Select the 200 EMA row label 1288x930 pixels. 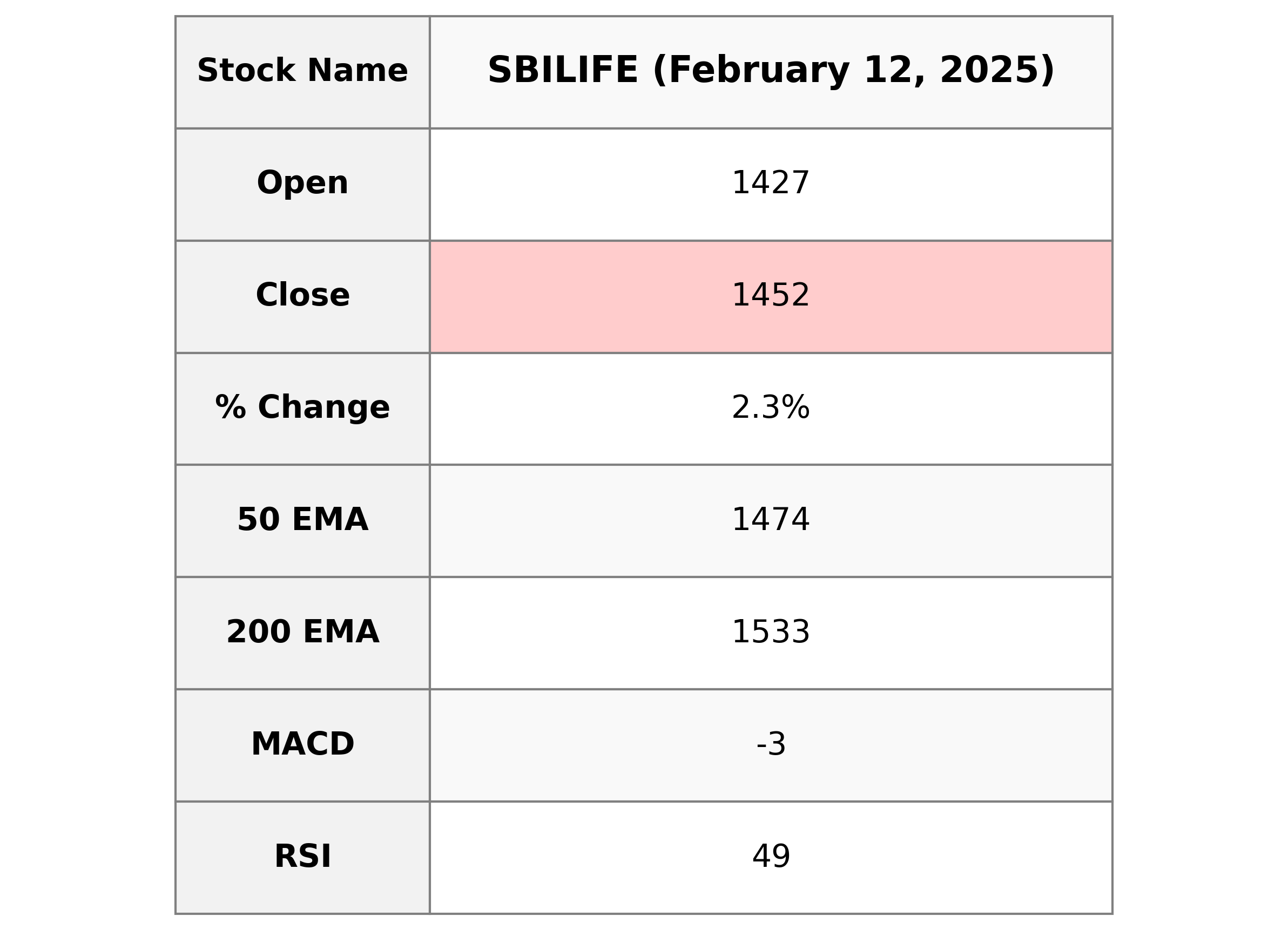click(302, 632)
